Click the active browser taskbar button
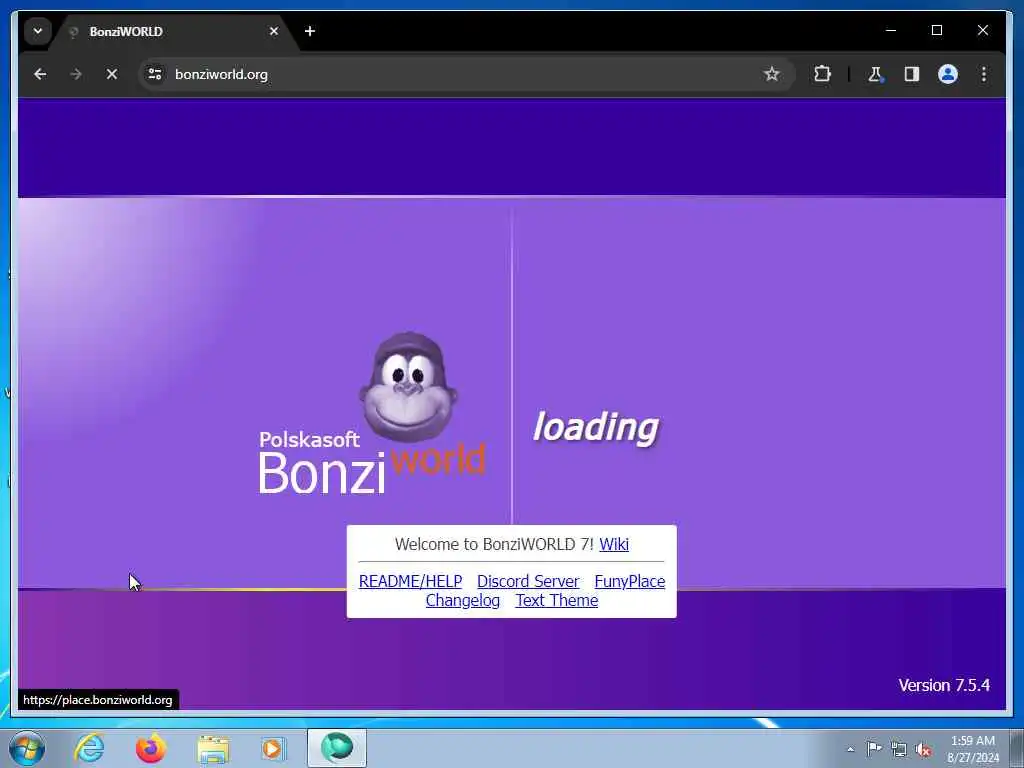 337,748
